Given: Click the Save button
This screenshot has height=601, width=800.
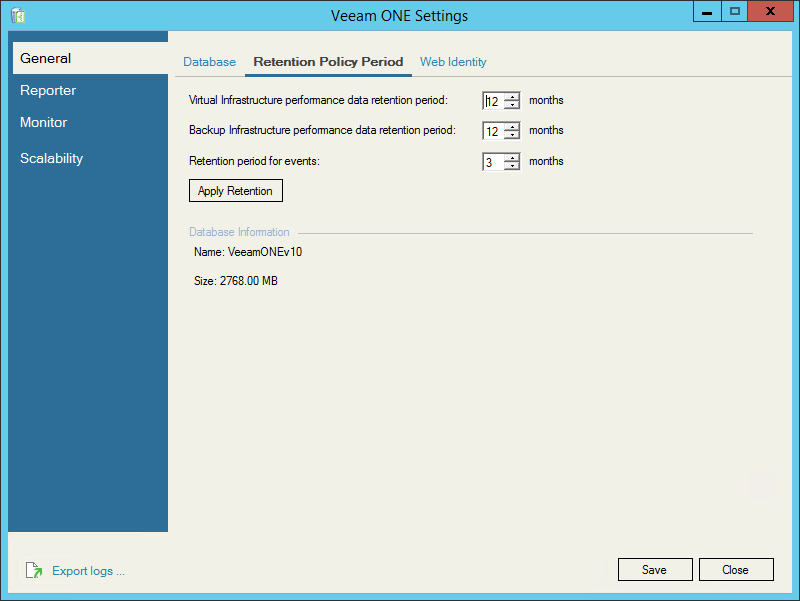Looking at the screenshot, I should (x=655, y=569).
